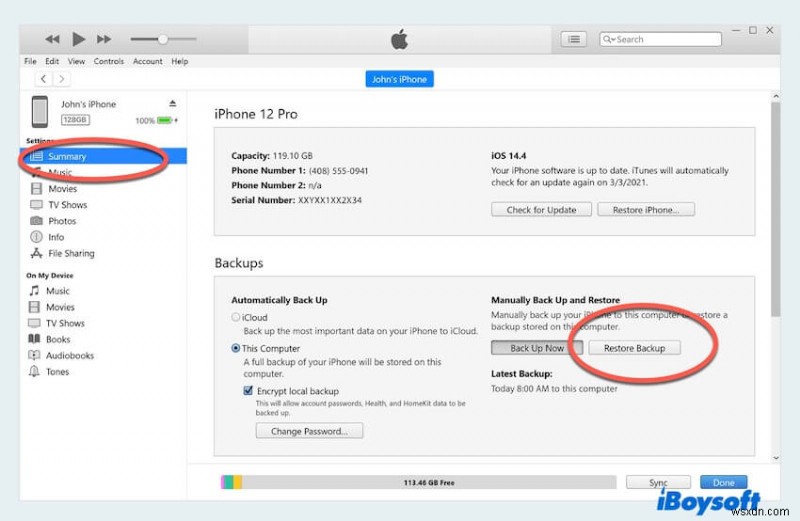Viewport: 800px width, 521px height.
Task: Click the Check for Update button
Action: point(541,210)
